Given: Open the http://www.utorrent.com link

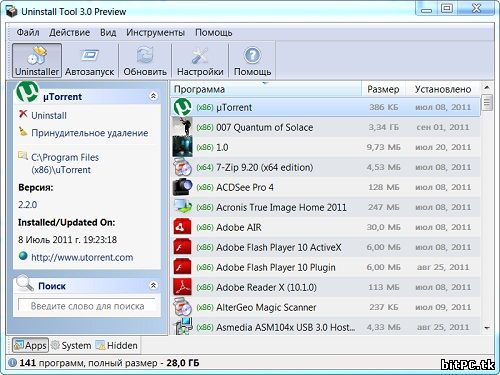Looking at the screenshot, I should click(82, 257).
